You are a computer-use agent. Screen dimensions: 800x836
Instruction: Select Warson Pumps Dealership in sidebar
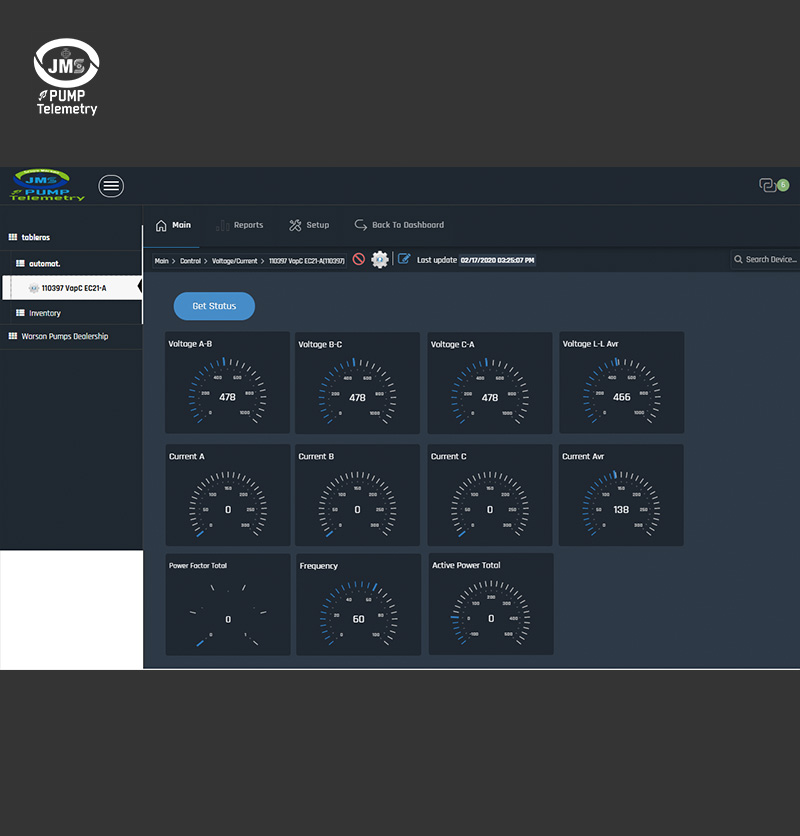(x=64, y=337)
